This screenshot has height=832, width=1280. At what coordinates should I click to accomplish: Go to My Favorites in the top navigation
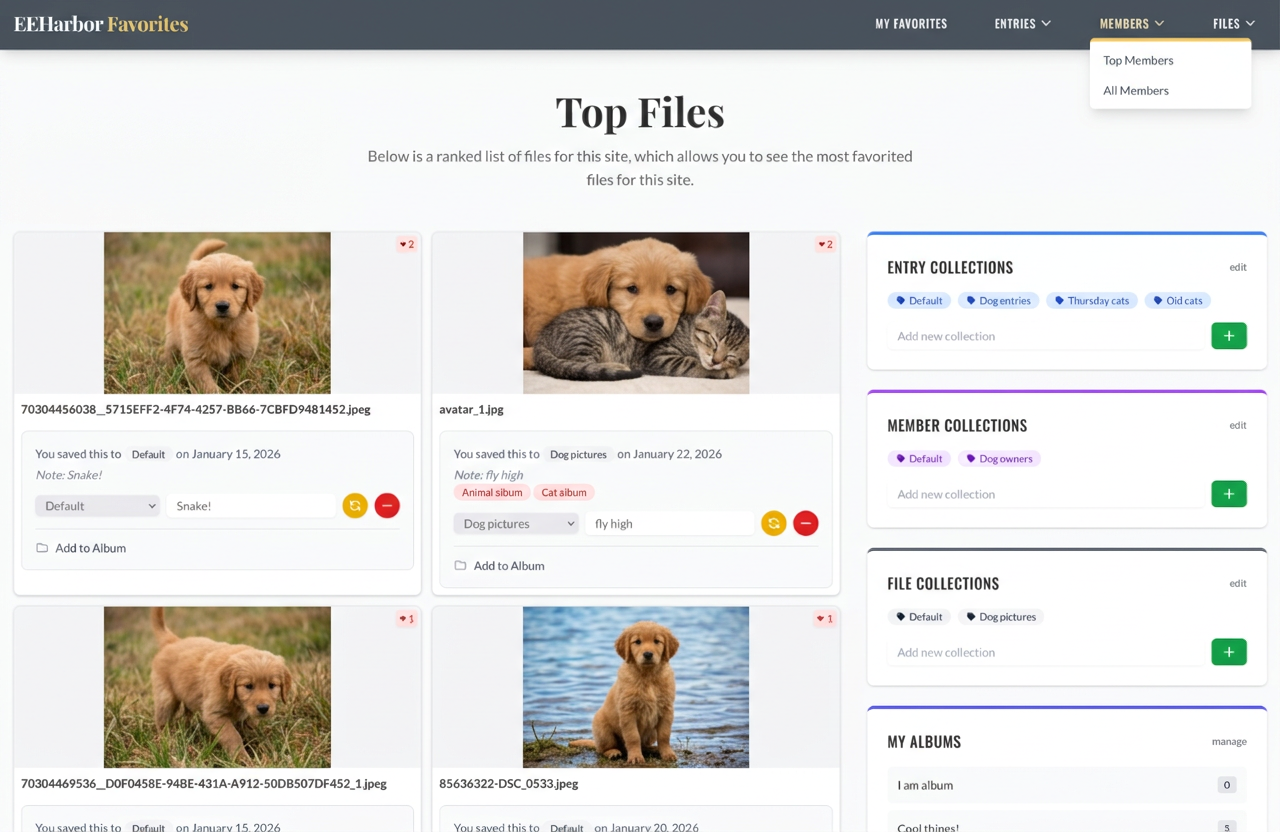[x=911, y=23]
